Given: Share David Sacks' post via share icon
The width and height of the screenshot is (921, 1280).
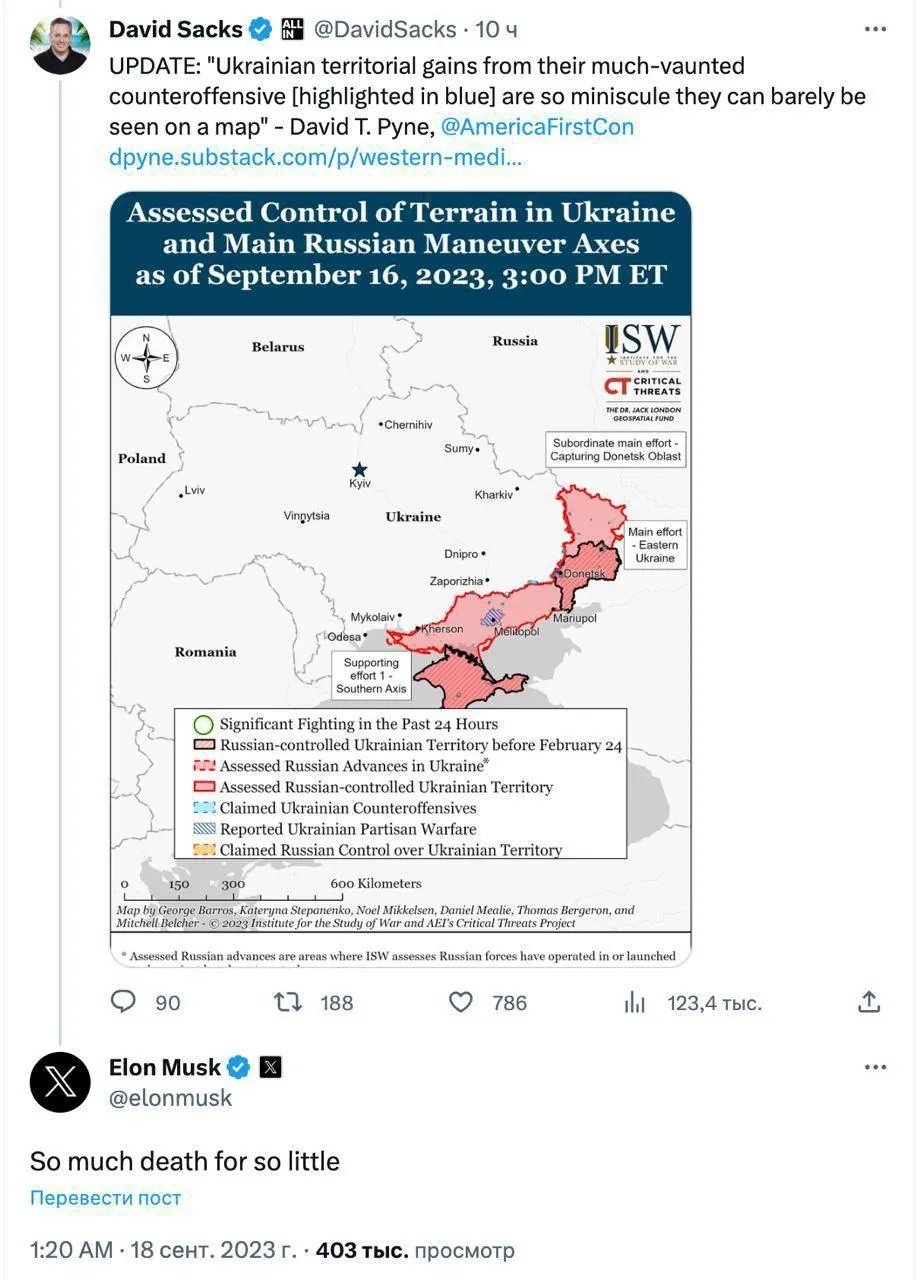Looking at the screenshot, I should pos(870,1001).
